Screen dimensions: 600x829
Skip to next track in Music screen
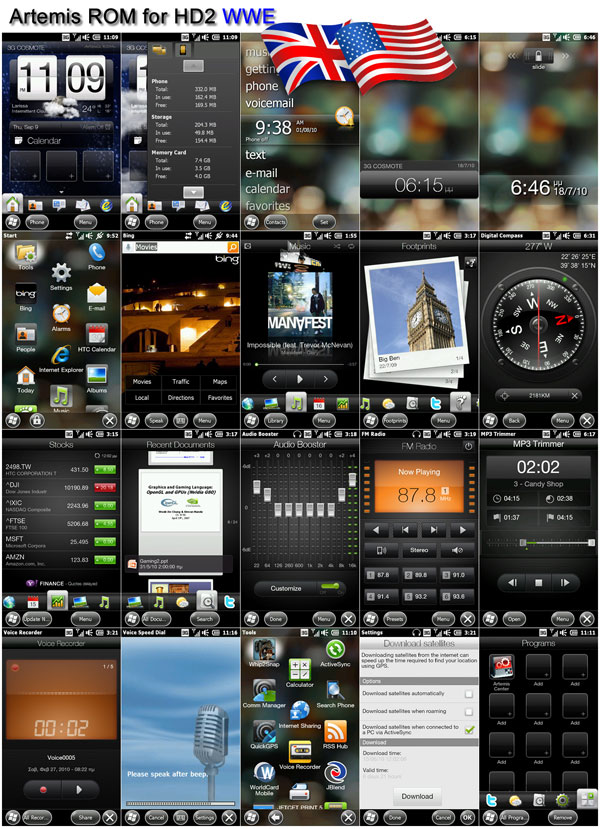pos(325,379)
